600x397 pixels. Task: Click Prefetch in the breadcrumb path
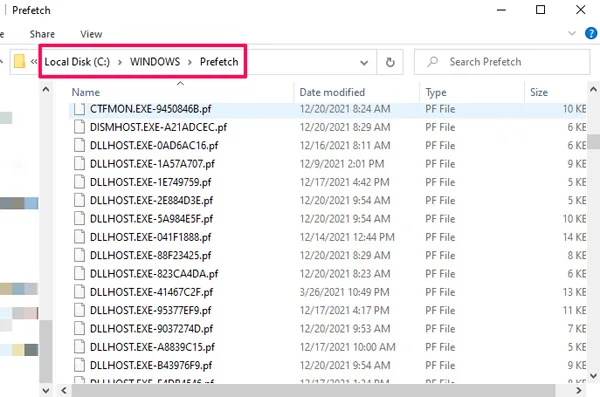coord(219,62)
